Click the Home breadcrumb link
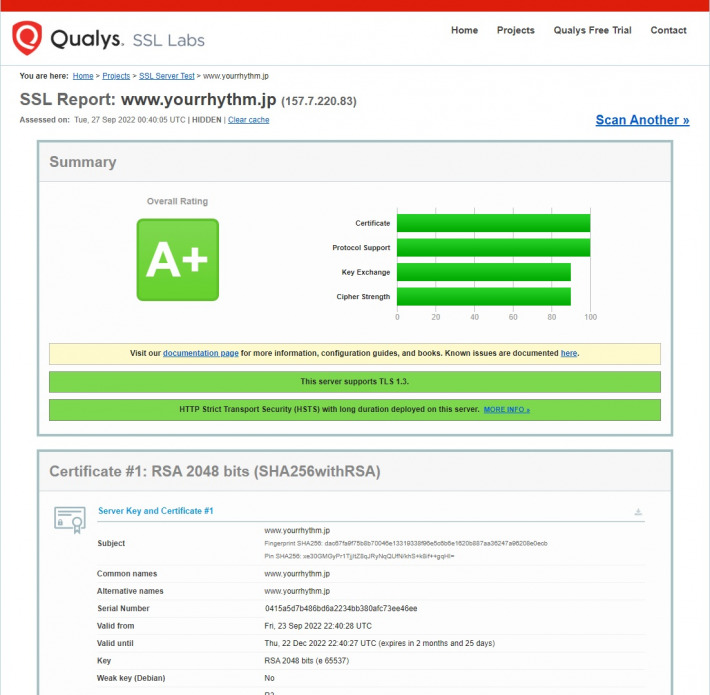Viewport: 710px width, 695px height. tap(83, 76)
